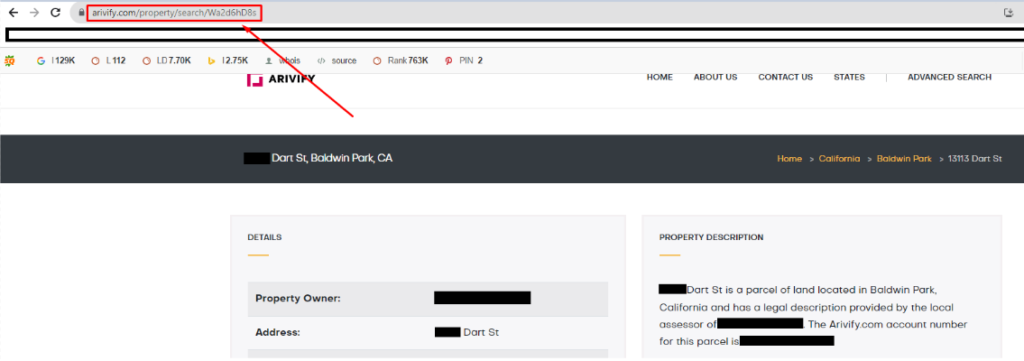This screenshot has width=1024, height=361.
Task: Open the LD 7.70K metric
Action: 167,61
